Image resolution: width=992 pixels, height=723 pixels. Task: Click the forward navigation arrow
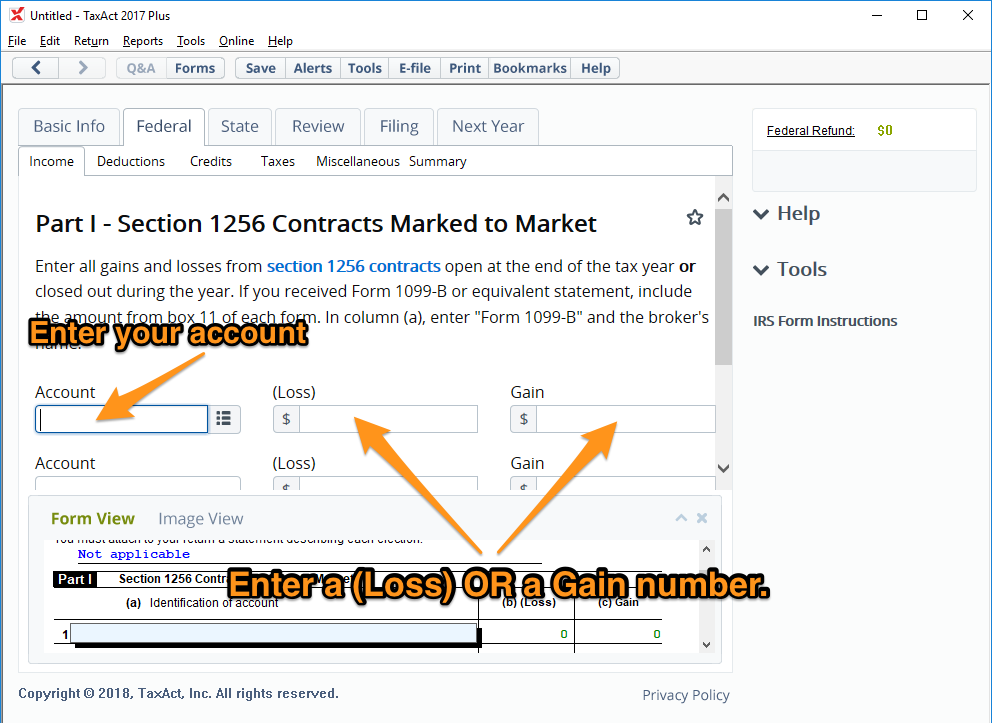[x=83, y=68]
